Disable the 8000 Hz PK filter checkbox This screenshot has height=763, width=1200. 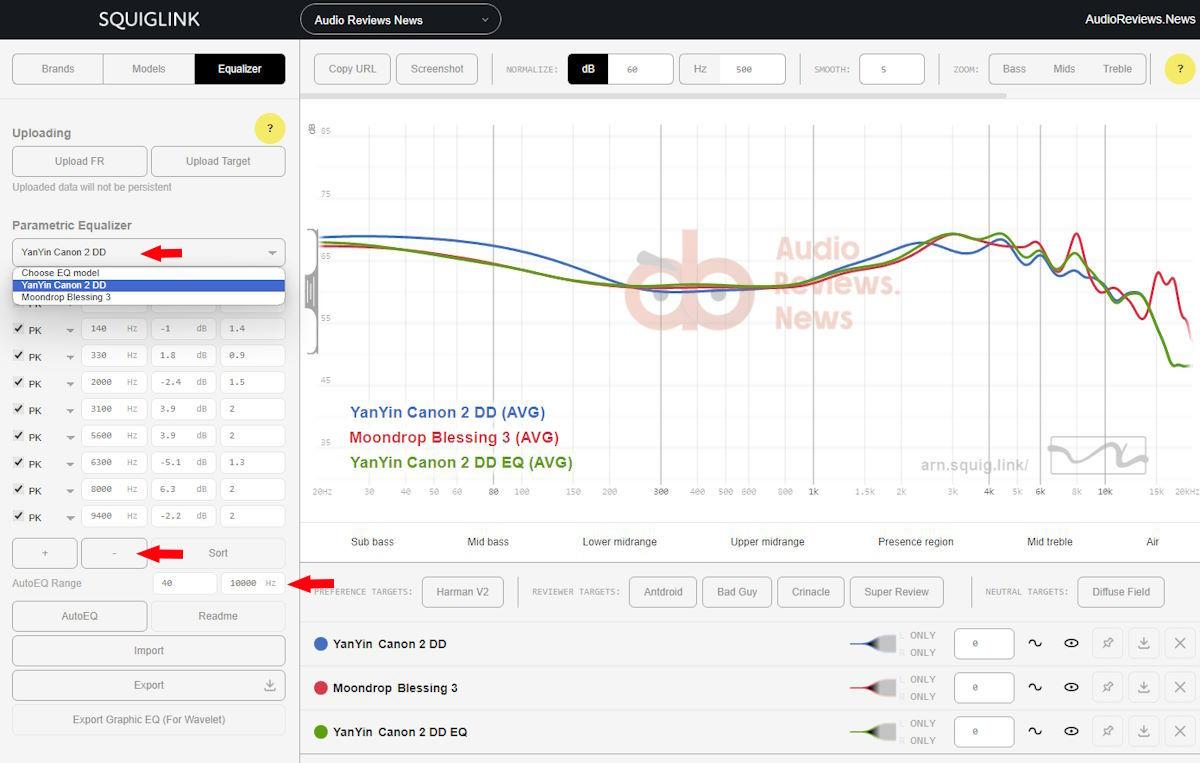point(19,490)
